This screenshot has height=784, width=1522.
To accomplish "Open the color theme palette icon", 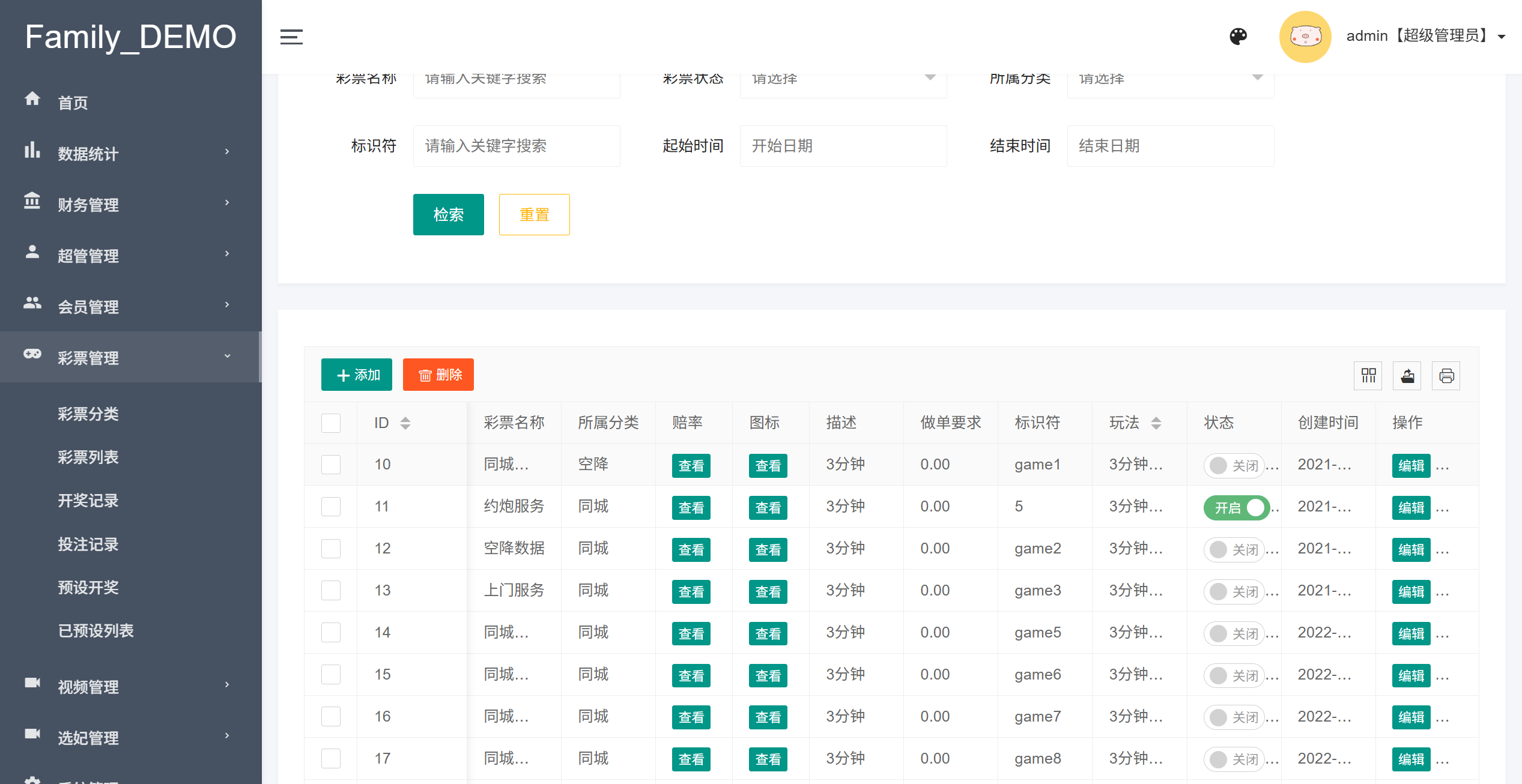I will [x=1238, y=37].
